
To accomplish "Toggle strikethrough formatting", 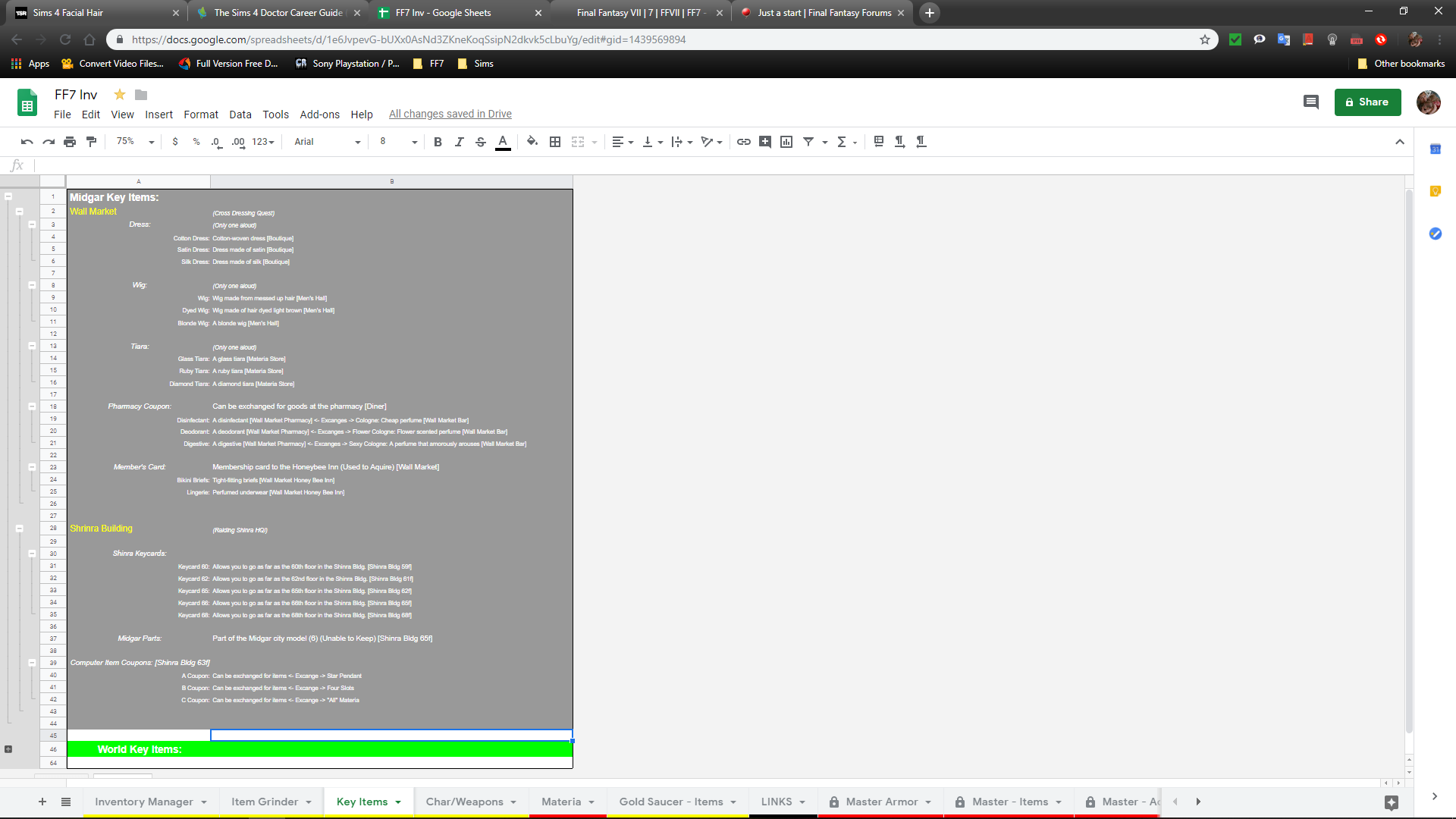I will pyautogui.click(x=480, y=142).
